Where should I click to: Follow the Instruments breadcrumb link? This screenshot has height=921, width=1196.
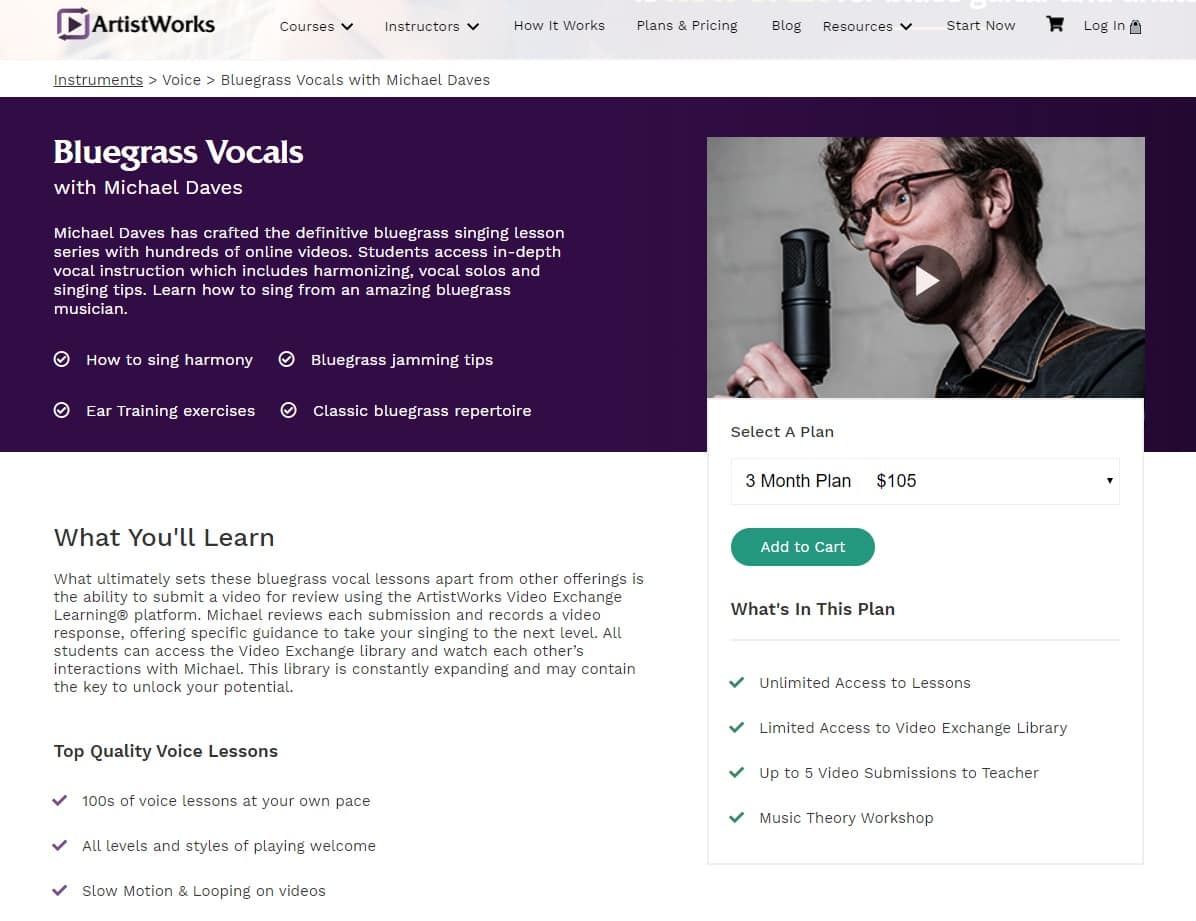click(x=98, y=80)
